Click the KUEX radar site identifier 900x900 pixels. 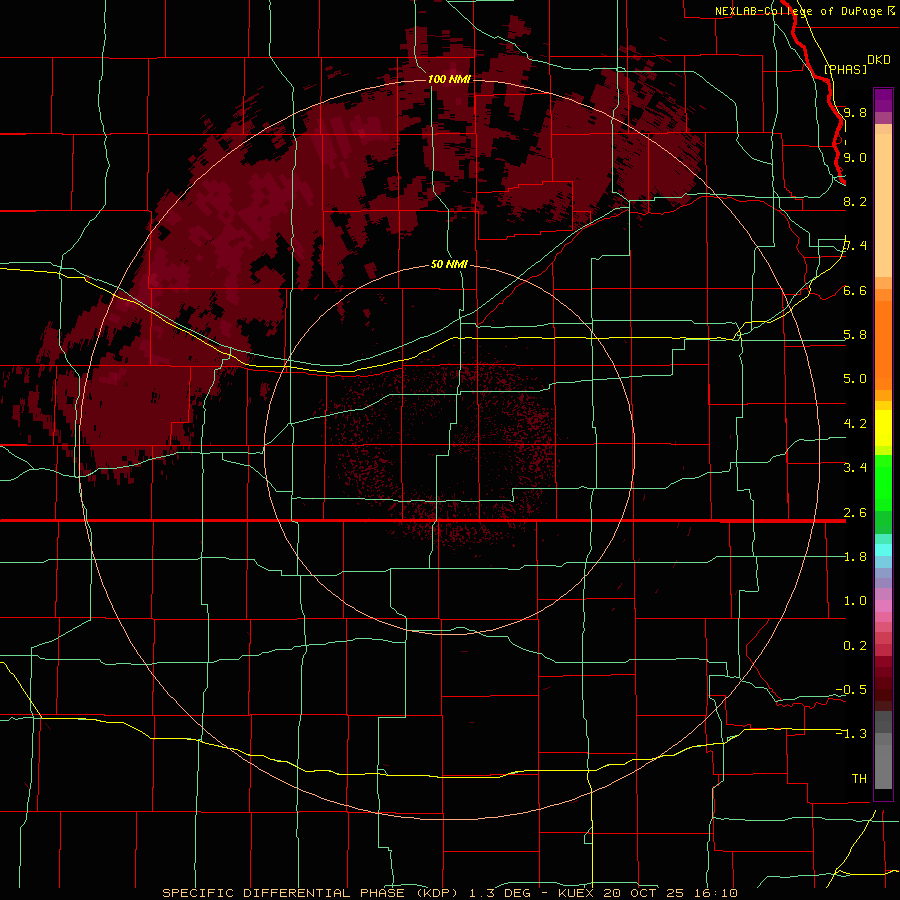tap(575, 893)
